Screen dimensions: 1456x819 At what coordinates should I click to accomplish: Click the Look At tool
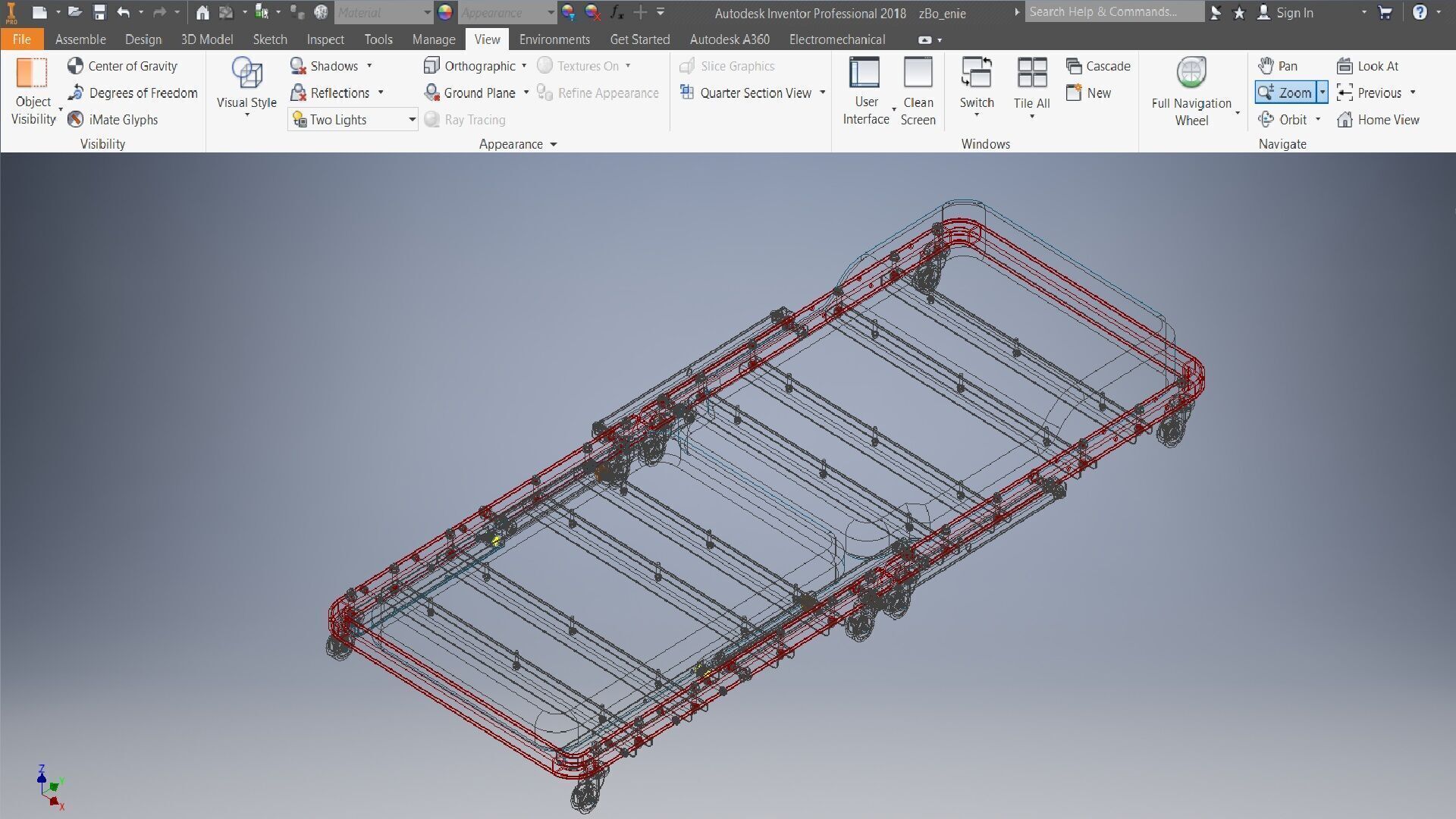[x=1367, y=66]
